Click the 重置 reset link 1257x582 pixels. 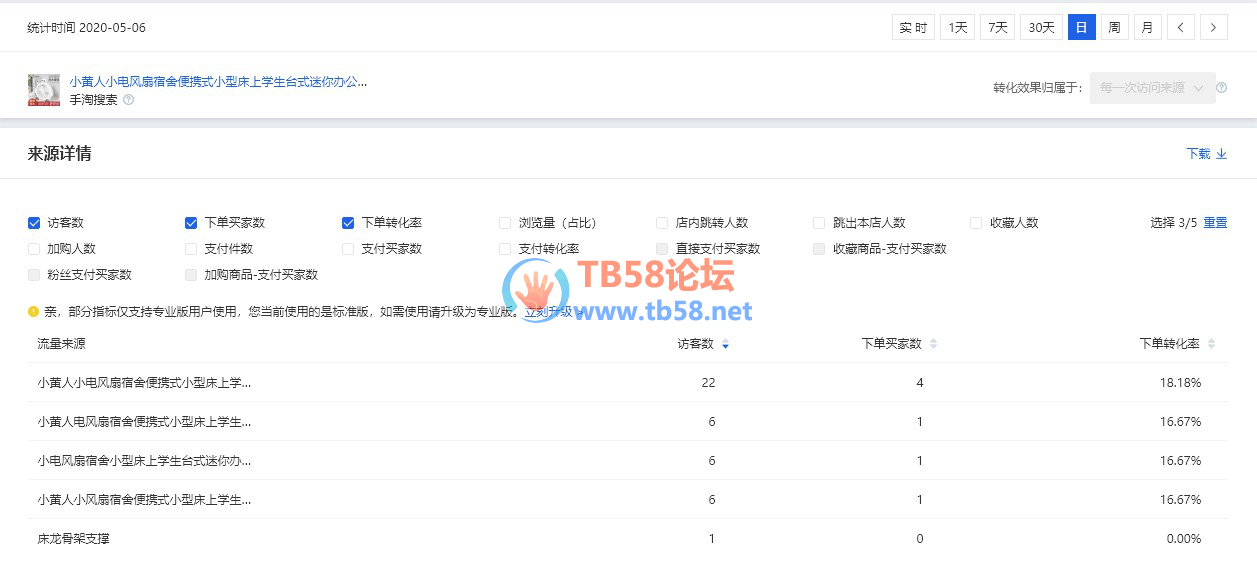pos(1215,223)
